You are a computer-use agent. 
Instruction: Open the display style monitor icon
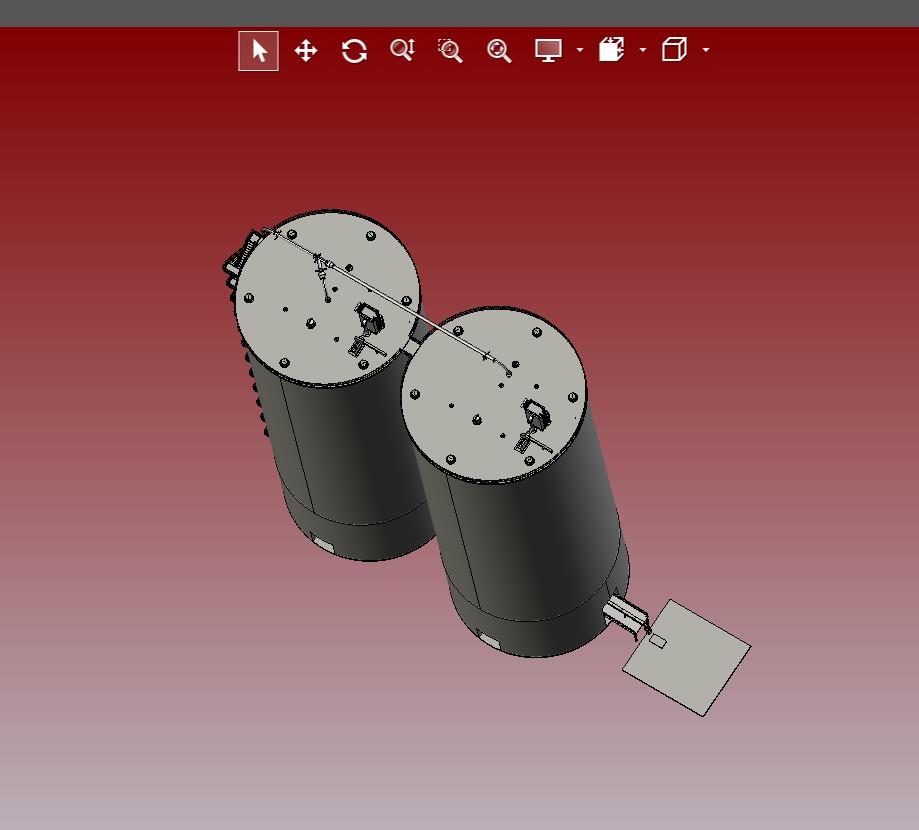pyautogui.click(x=549, y=50)
